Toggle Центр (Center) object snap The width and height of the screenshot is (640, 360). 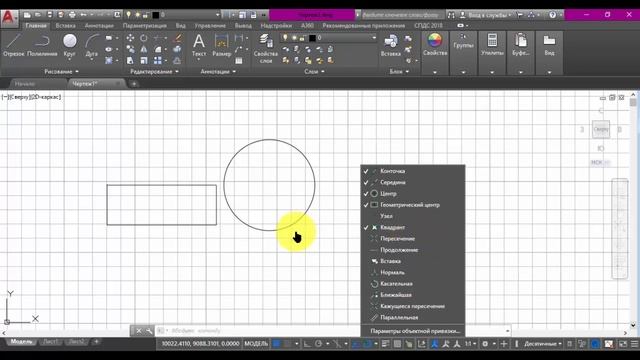[413, 193]
